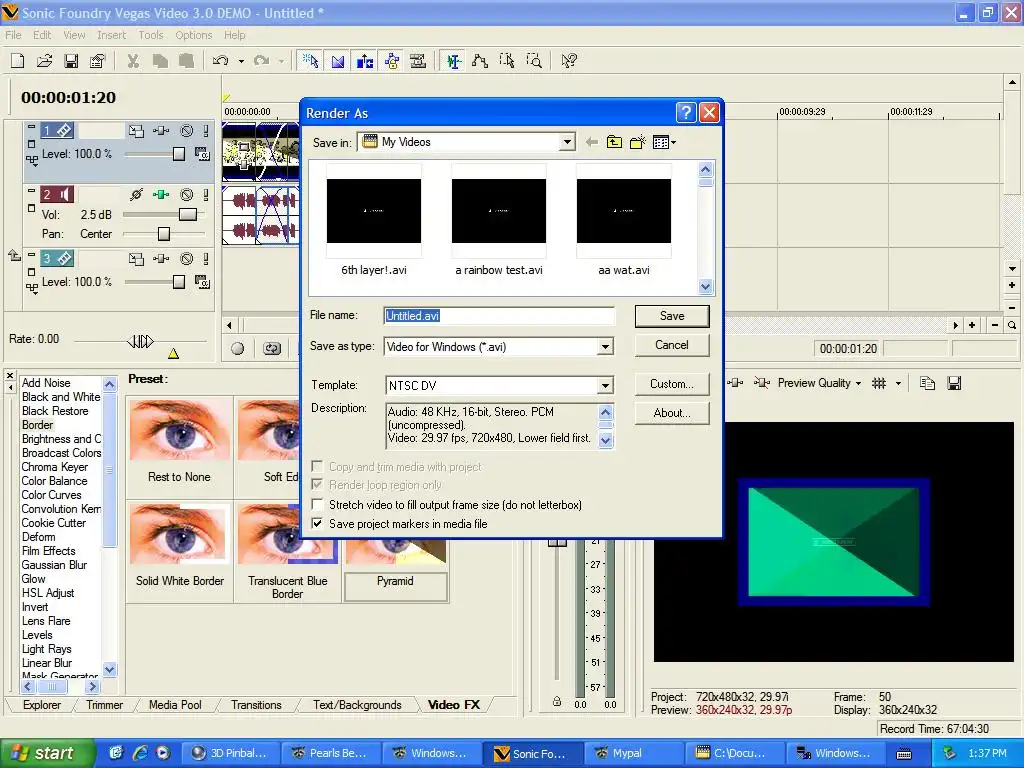Open the Preview Quality dropdown

(x=819, y=383)
